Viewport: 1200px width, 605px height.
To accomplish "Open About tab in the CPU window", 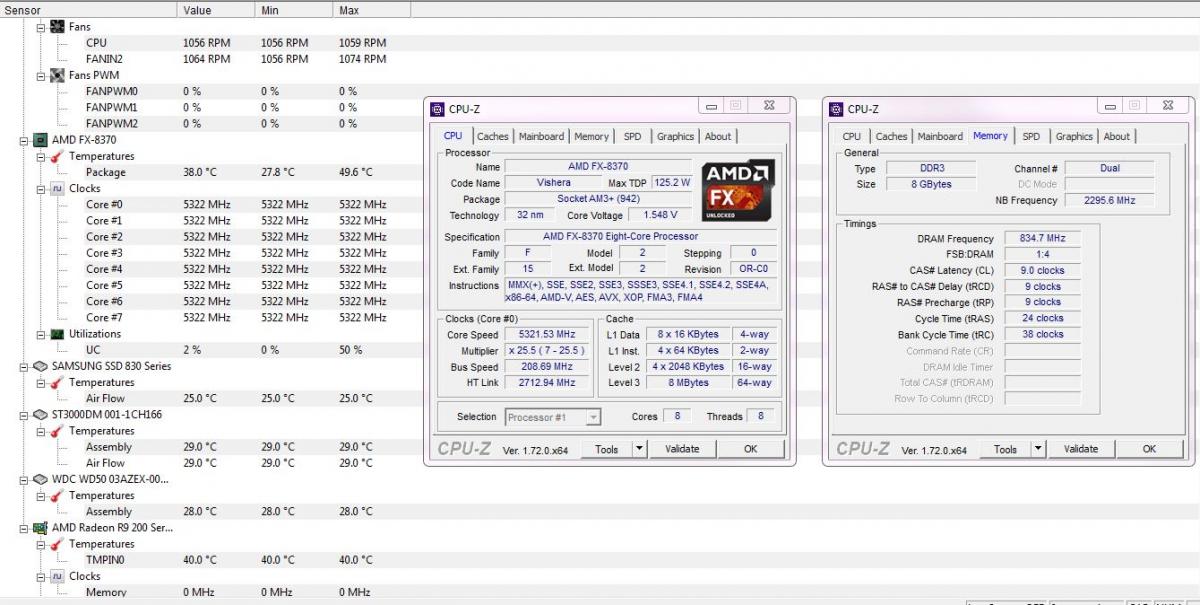I will (x=718, y=136).
